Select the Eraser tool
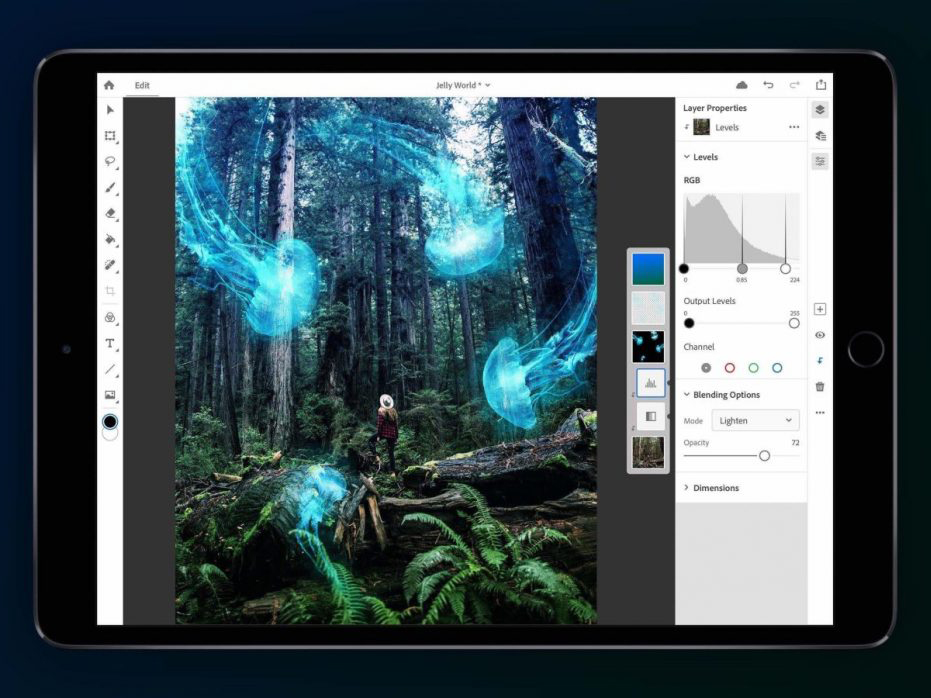 [x=110, y=213]
